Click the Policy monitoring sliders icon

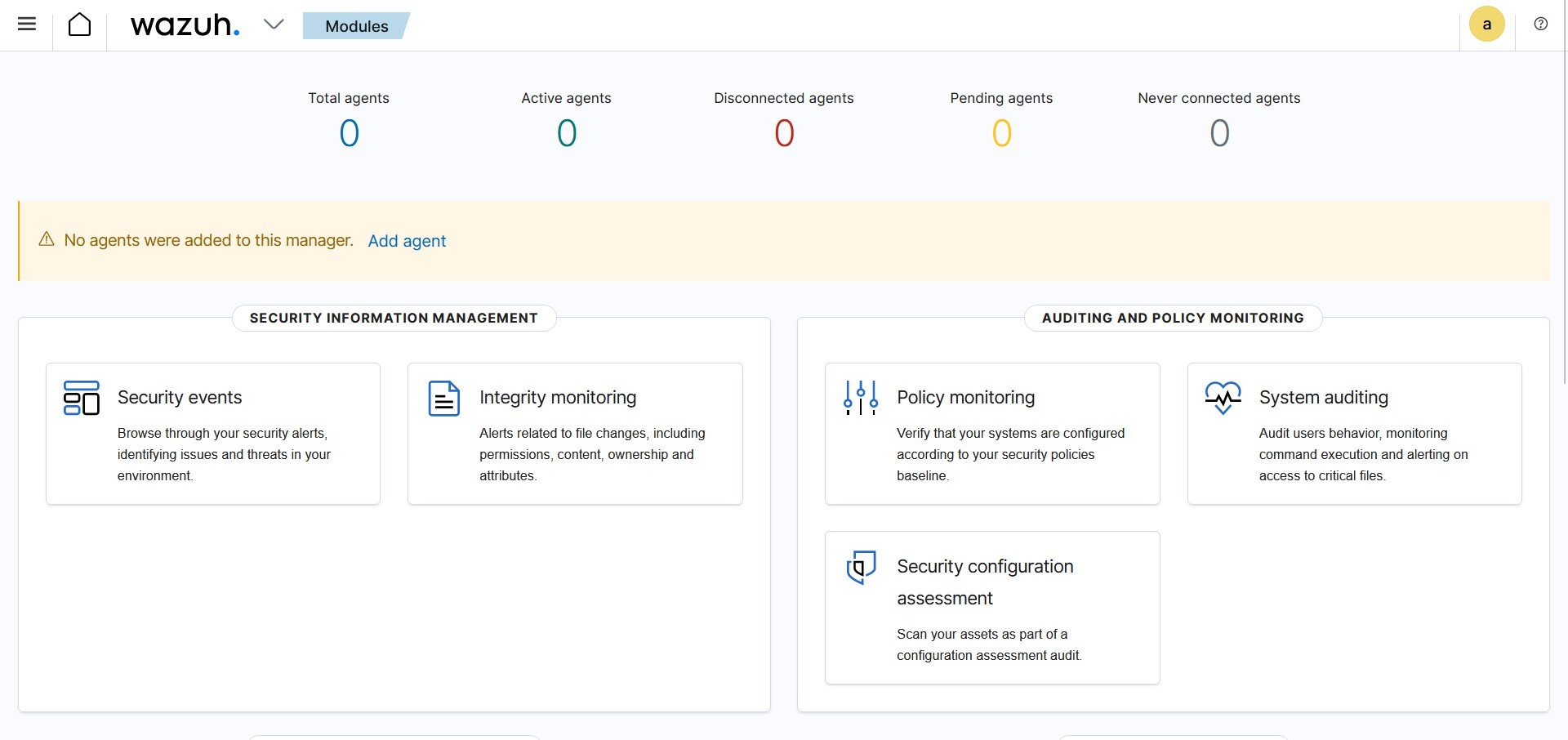861,398
